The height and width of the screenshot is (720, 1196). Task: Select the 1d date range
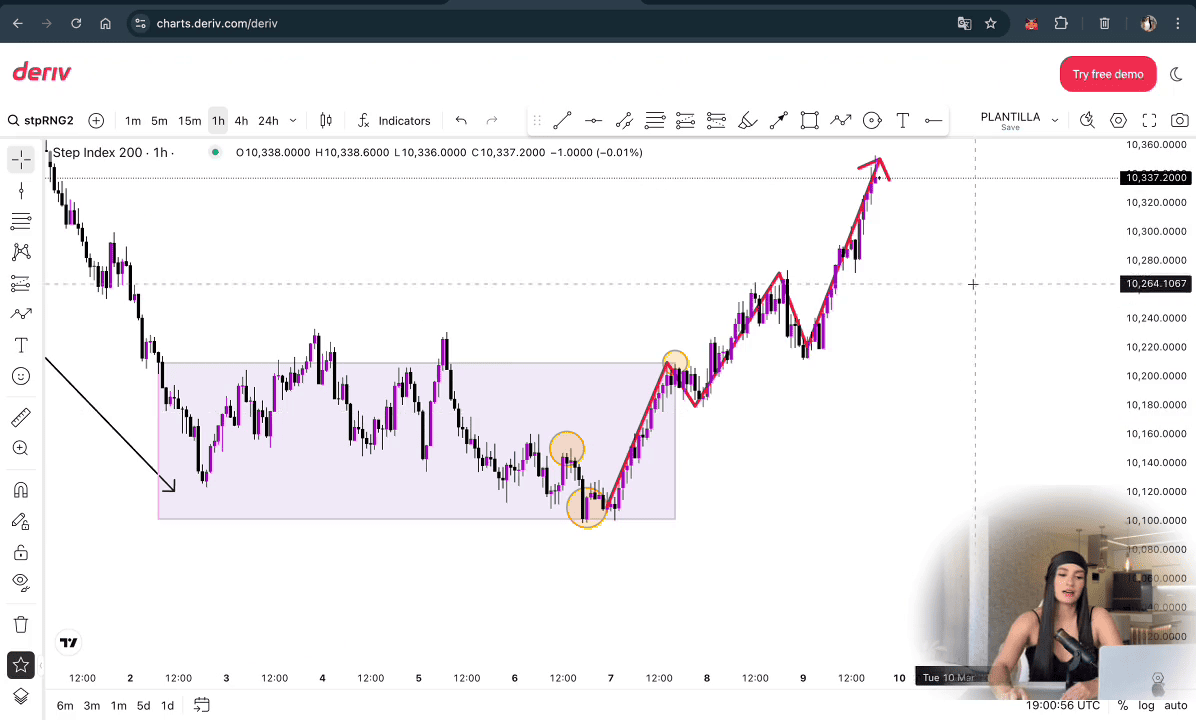point(167,705)
